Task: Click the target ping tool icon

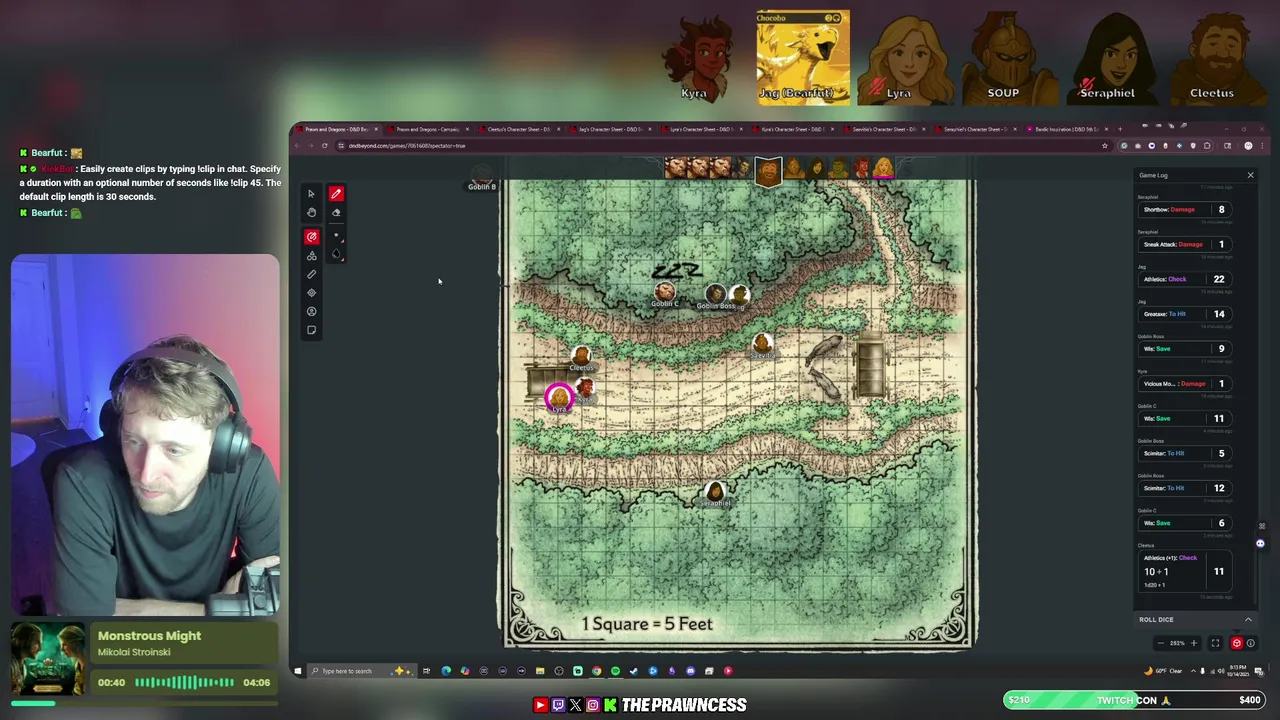Action: tap(311, 293)
